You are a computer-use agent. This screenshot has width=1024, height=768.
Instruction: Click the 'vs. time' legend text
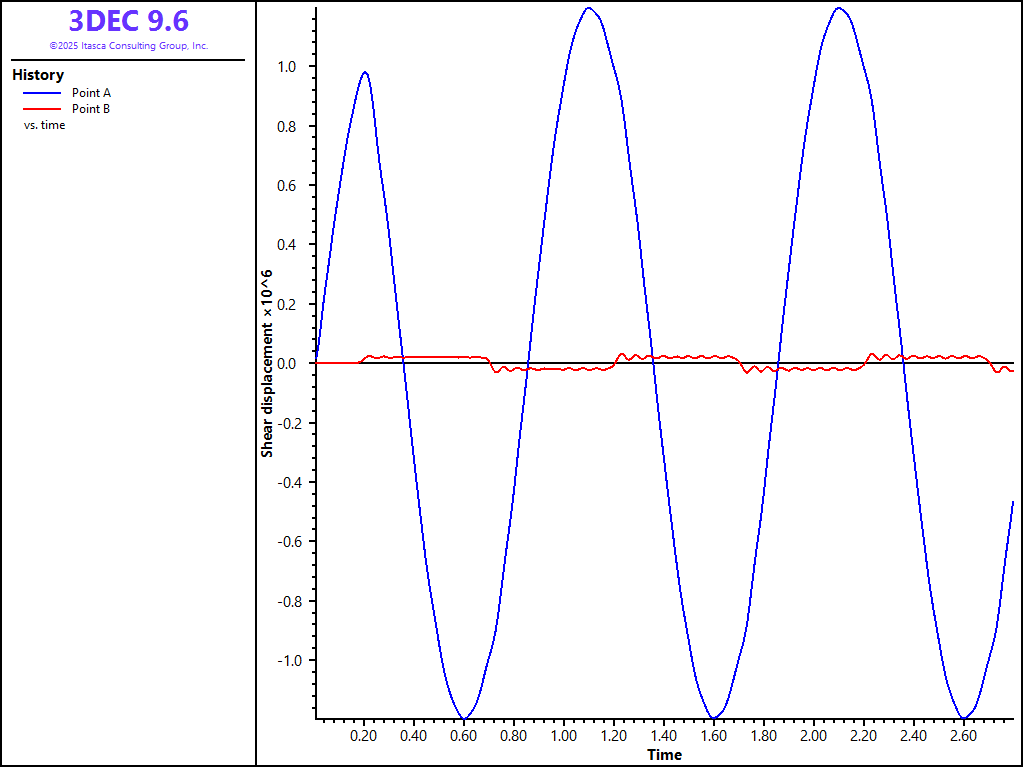(45, 125)
